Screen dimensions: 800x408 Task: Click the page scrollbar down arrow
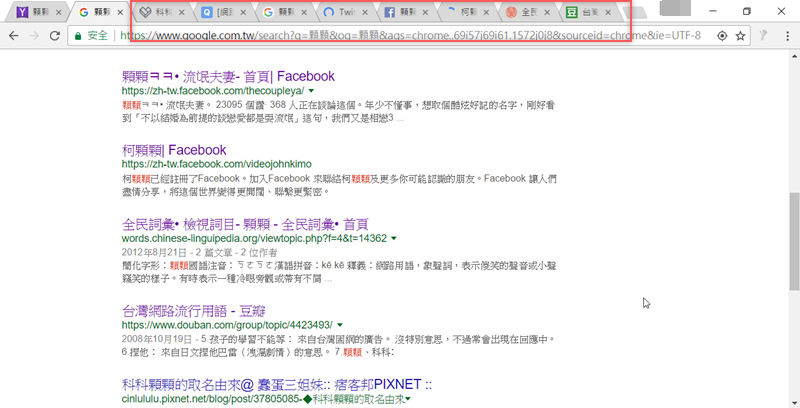coord(794,402)
